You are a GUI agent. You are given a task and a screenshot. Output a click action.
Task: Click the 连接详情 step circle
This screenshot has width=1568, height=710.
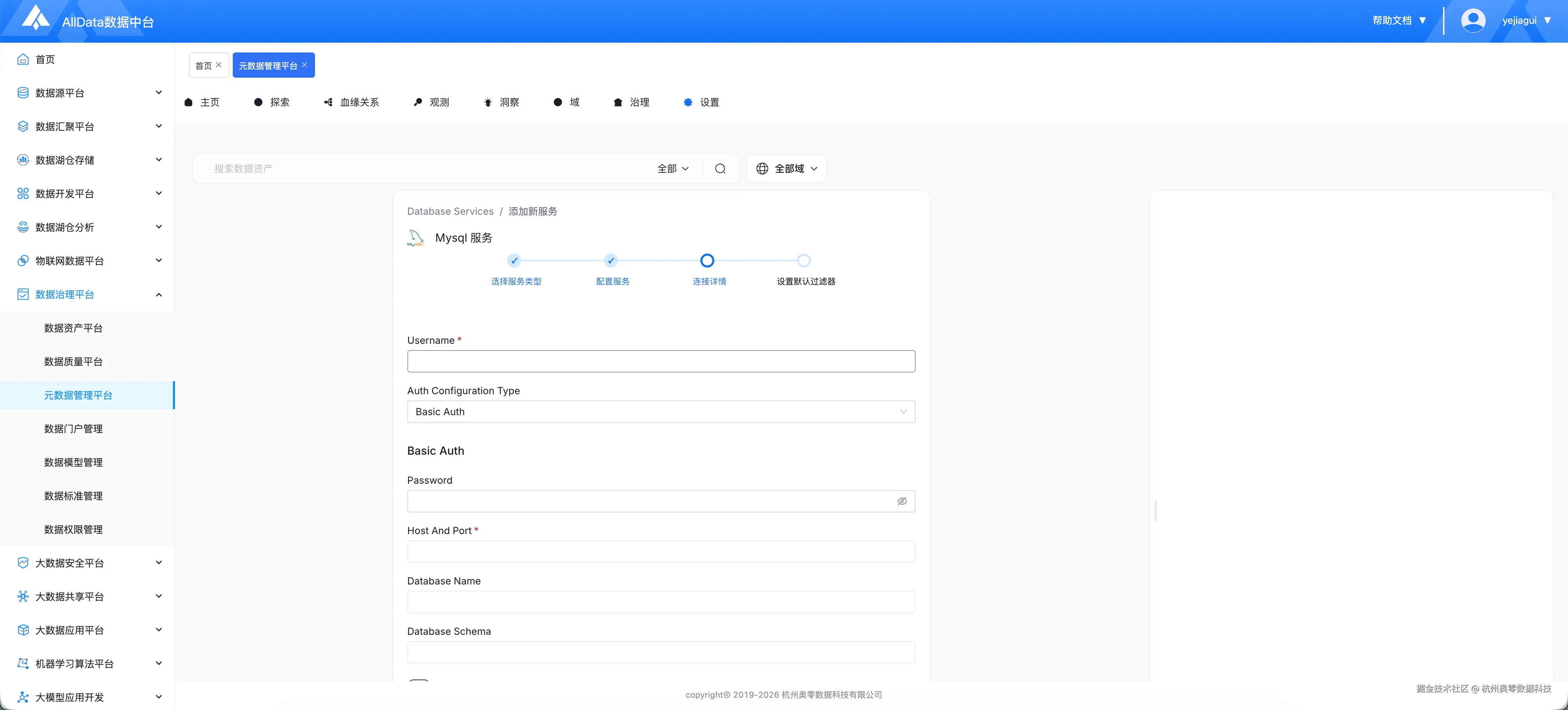pos(707,261)
